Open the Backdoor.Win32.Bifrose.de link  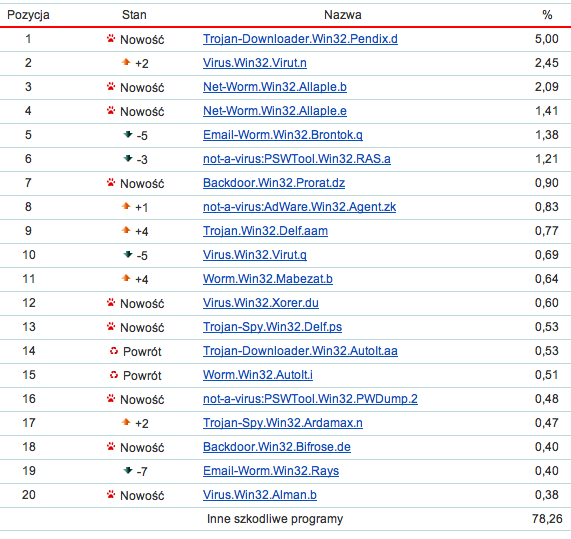point(277,447)
